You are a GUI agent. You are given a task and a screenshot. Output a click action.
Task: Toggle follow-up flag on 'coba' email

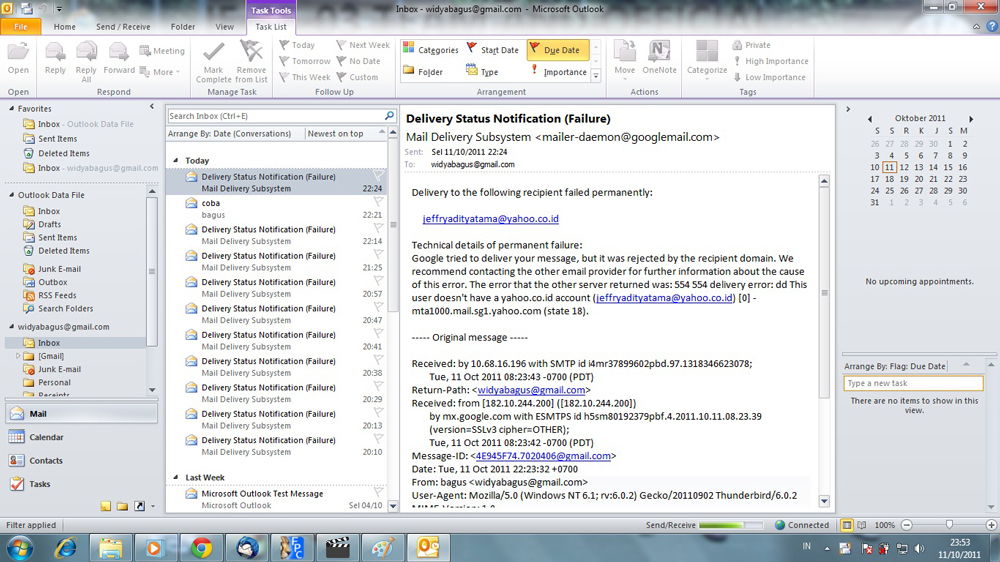point(378,203)
